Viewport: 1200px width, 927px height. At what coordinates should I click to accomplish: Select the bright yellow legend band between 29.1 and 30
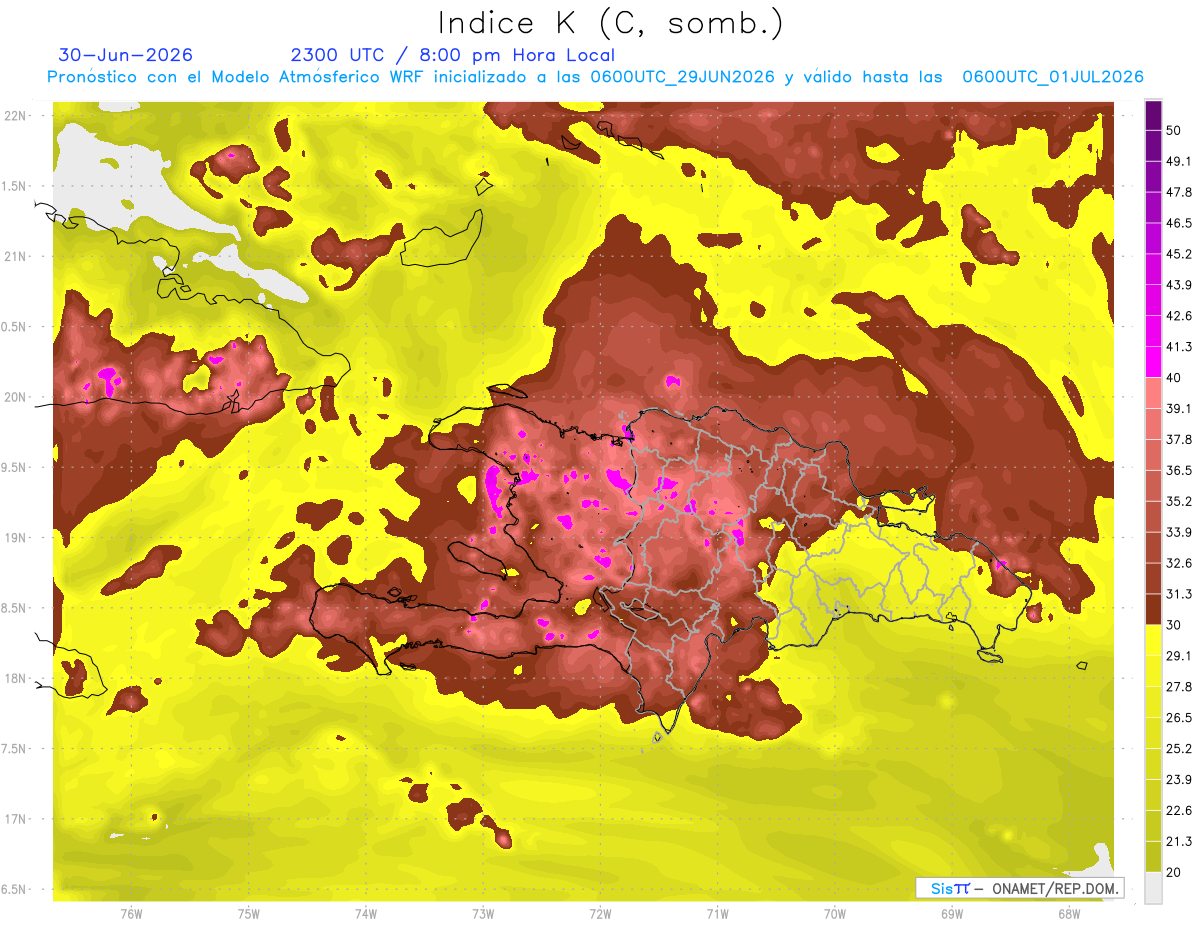pyautogui.click(x=1153, y=640)
